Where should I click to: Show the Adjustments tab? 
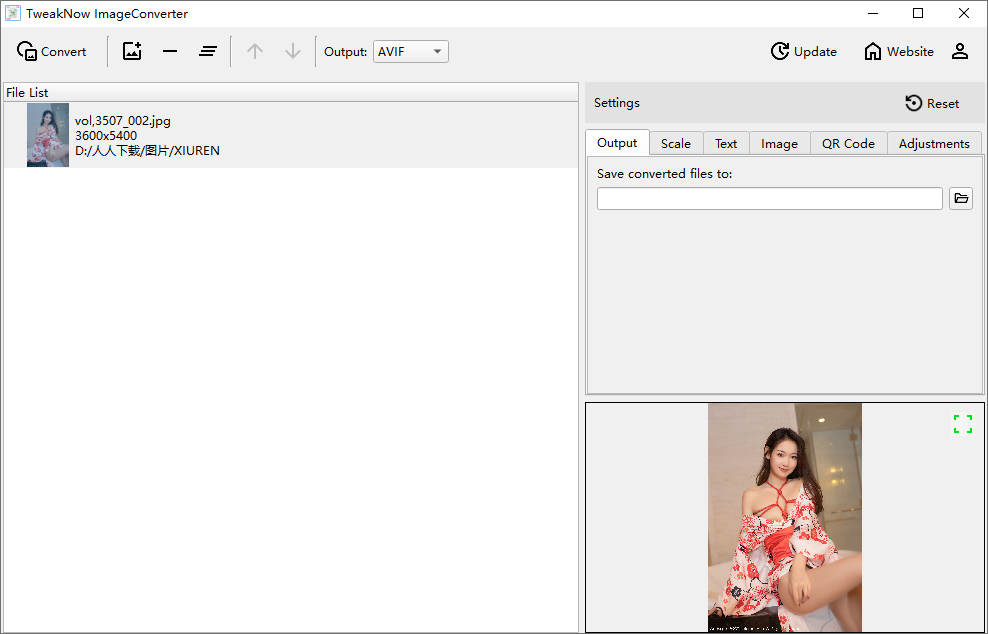click(x=933, y=144)
